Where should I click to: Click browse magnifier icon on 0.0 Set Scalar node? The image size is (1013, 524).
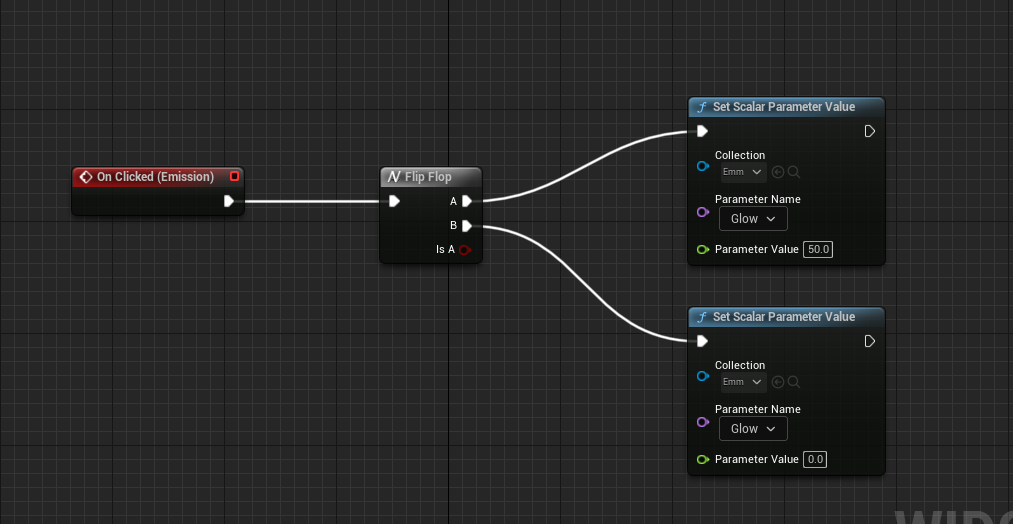[x=794, y=382]
